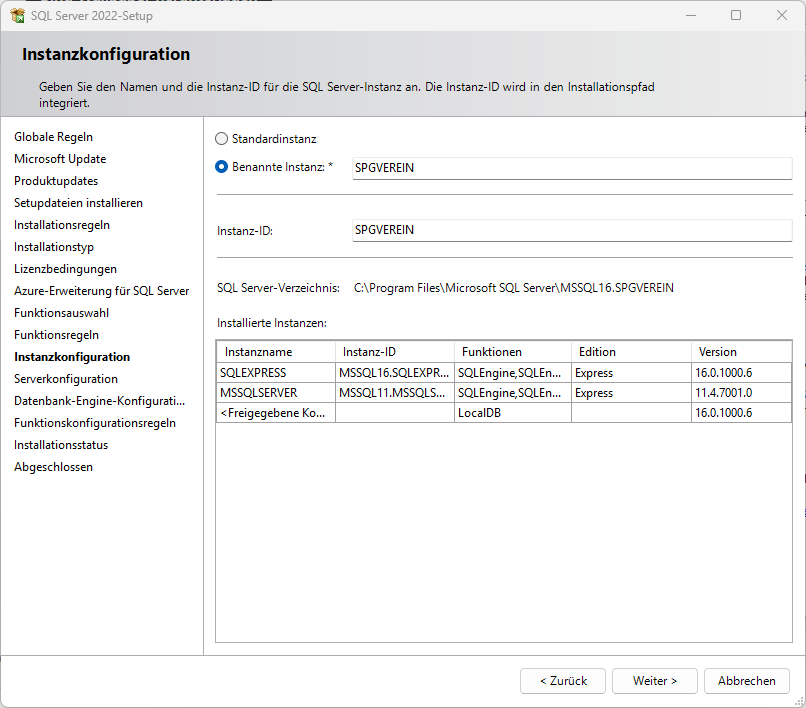Click the Instanz-ID text field
Image resolution: width=806 pixels, height=708 pixels.
point(571,230)
